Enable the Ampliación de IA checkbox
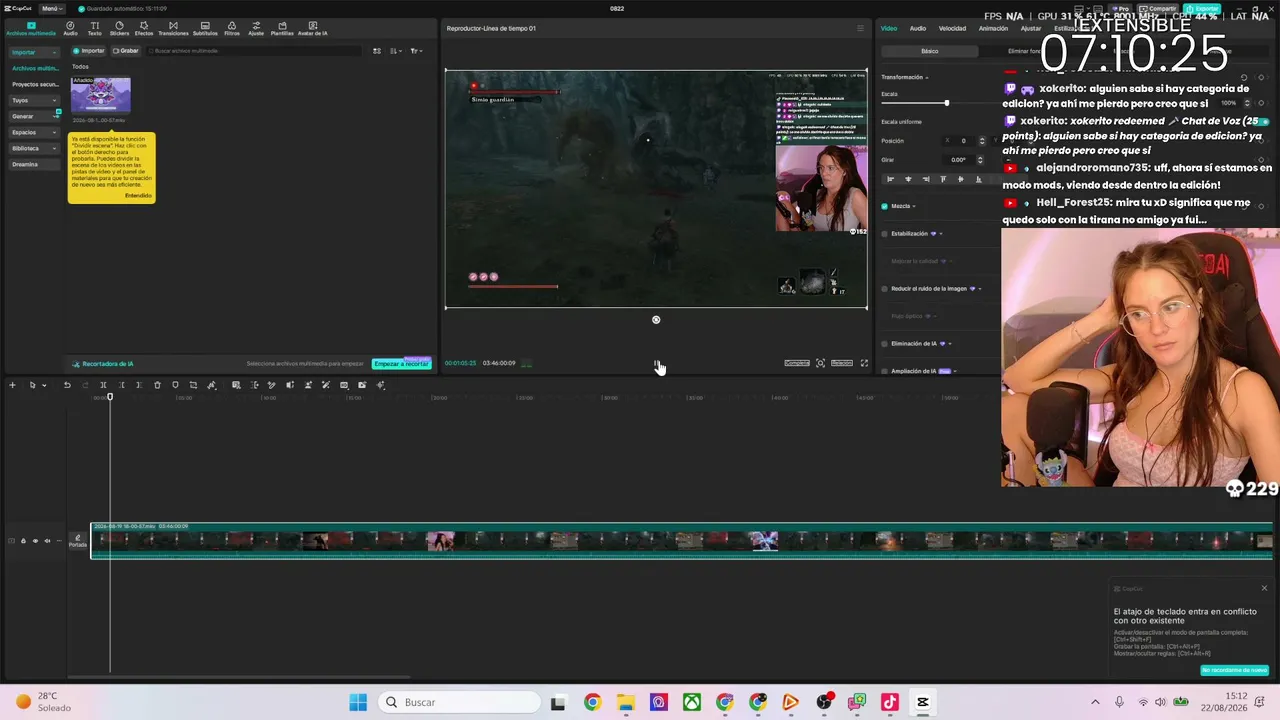Viewport: 1280px width, 720px height. point(884,371)
